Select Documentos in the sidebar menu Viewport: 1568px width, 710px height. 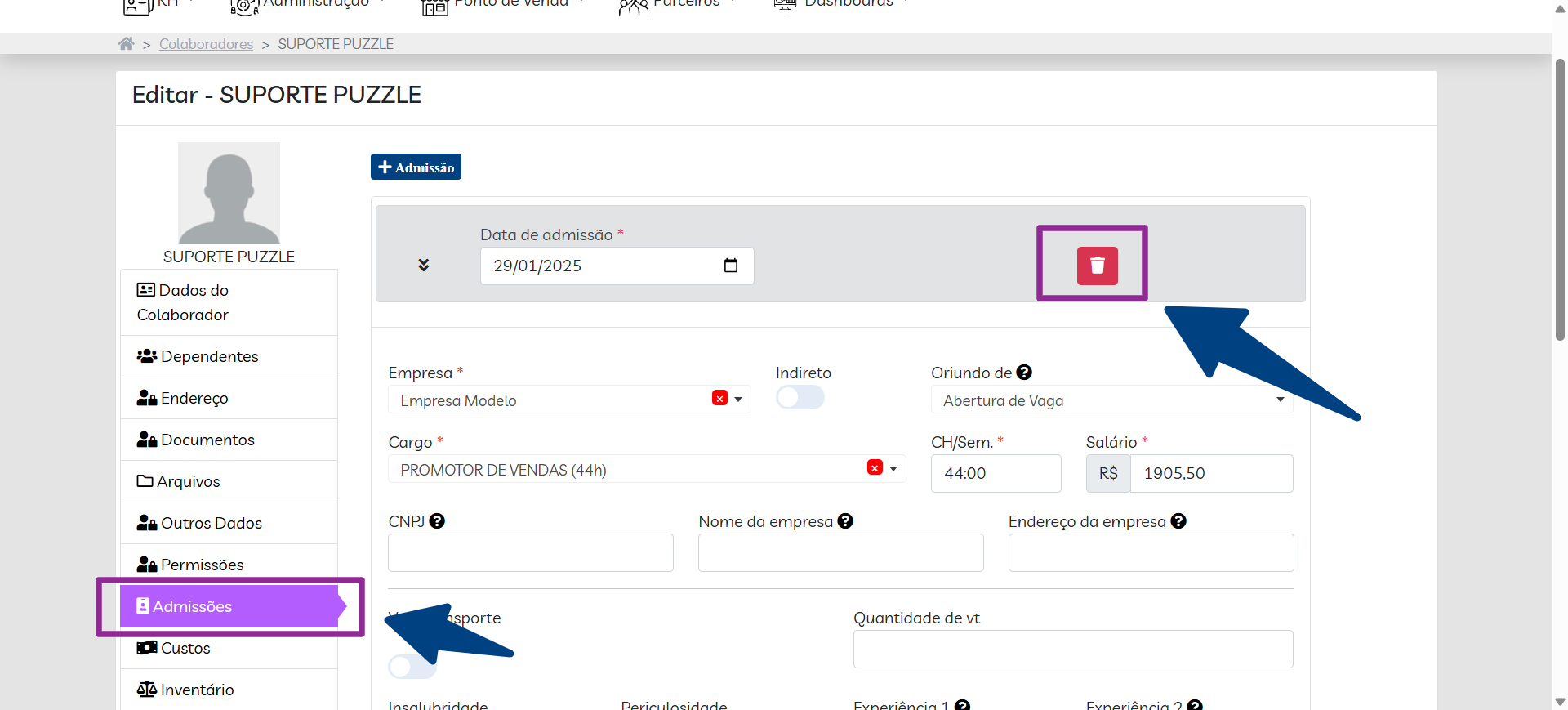coord(207,440)
